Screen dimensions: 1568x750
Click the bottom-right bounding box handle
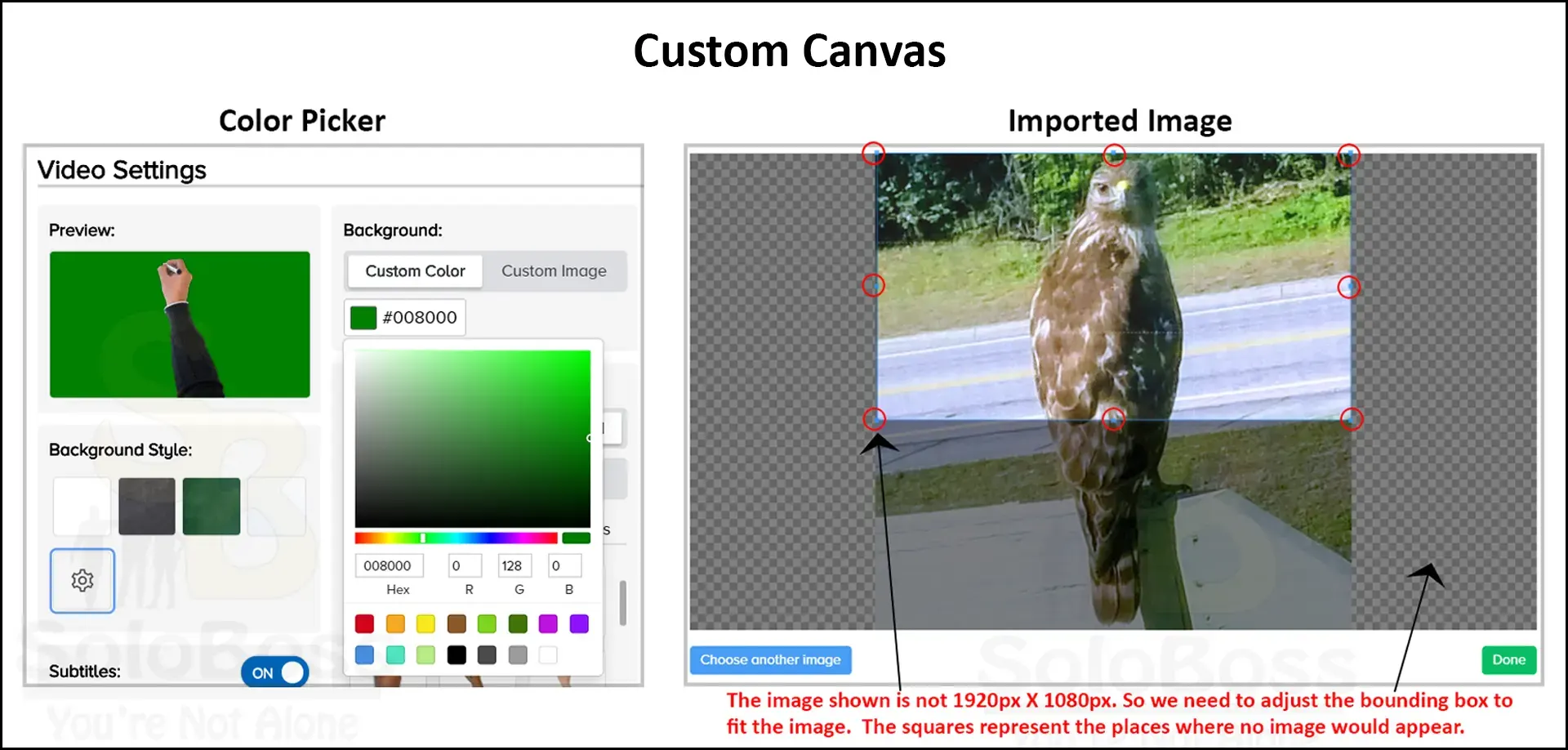(1352, 419)
